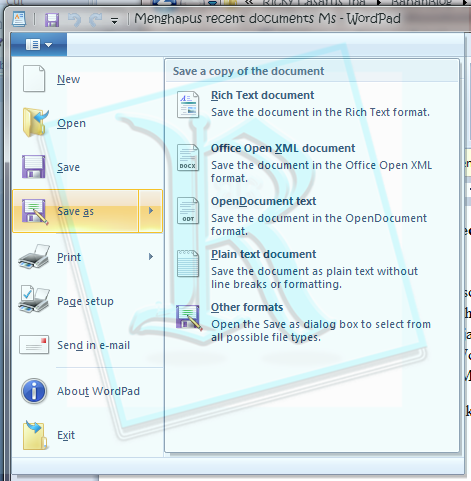Click the printer Print icon
The image size is (471, 481).
coord(34,257)
